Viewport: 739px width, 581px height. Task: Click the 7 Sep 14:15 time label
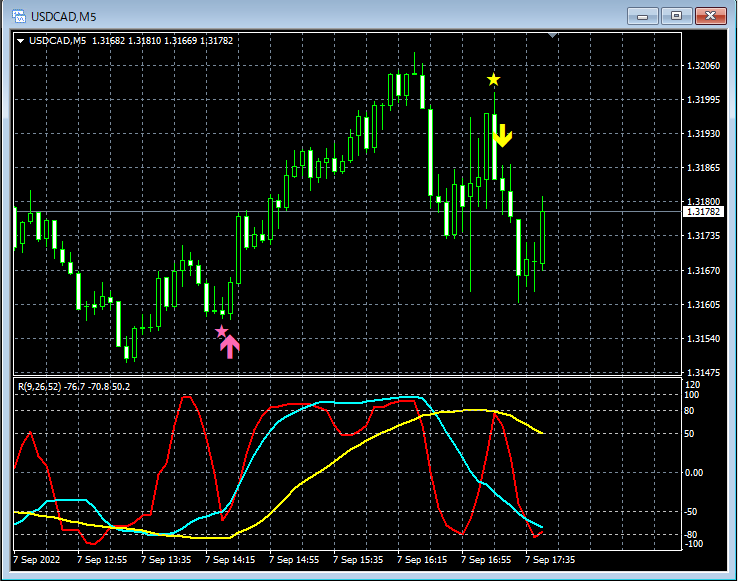click(x=230, y=560)
